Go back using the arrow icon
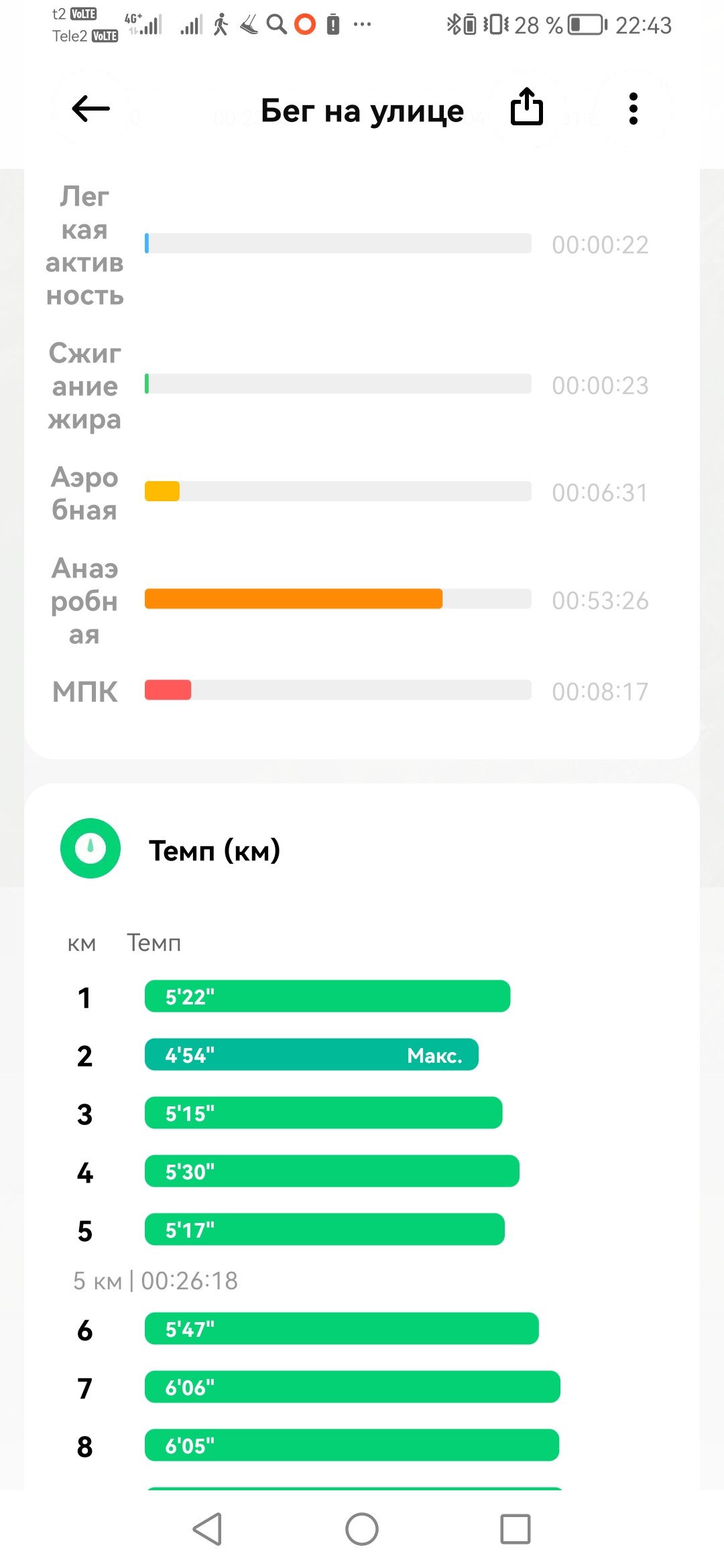 (x=90, y=109)
